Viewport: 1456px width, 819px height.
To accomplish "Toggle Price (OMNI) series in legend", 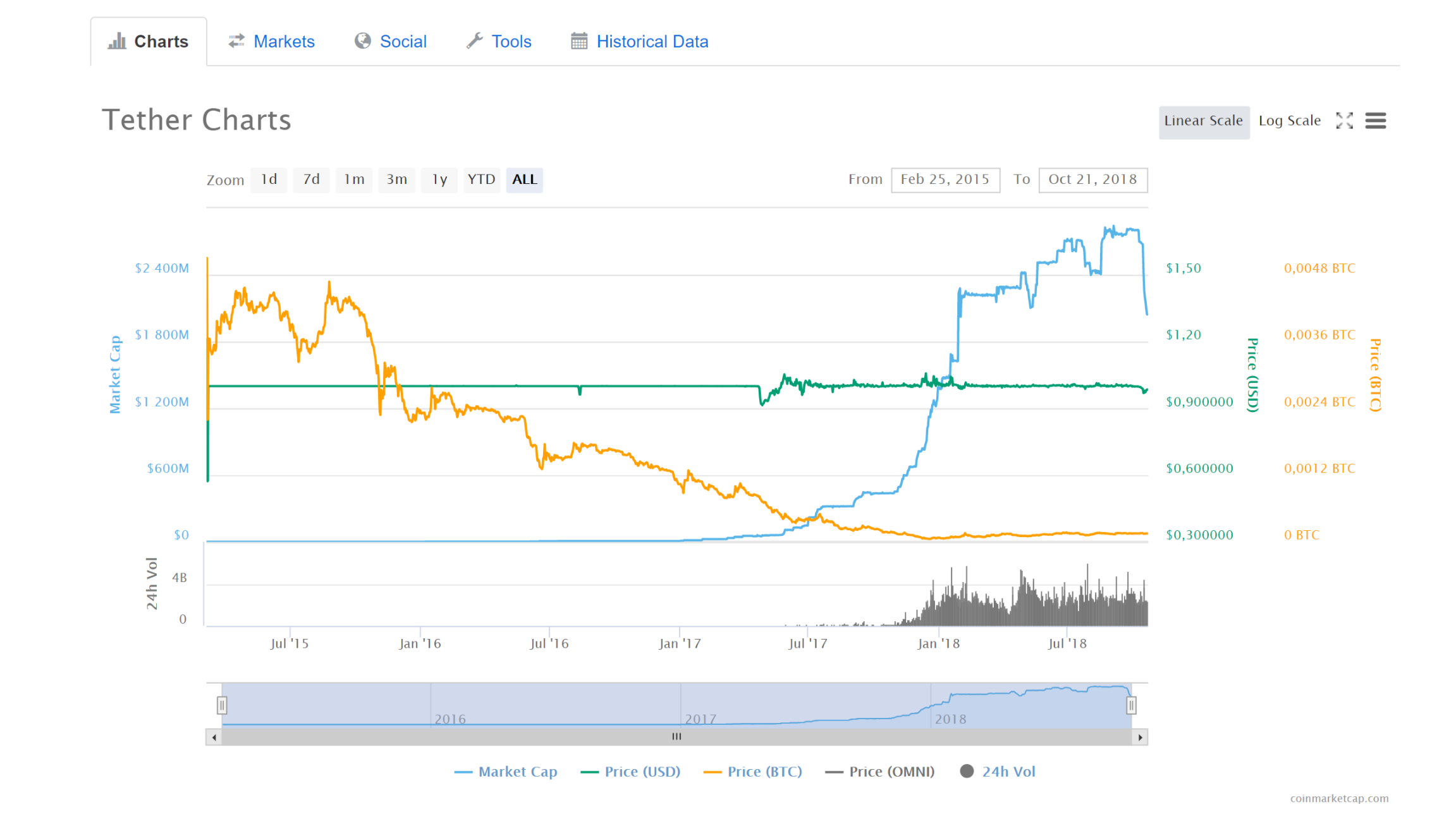I will [x=880, y=772].
